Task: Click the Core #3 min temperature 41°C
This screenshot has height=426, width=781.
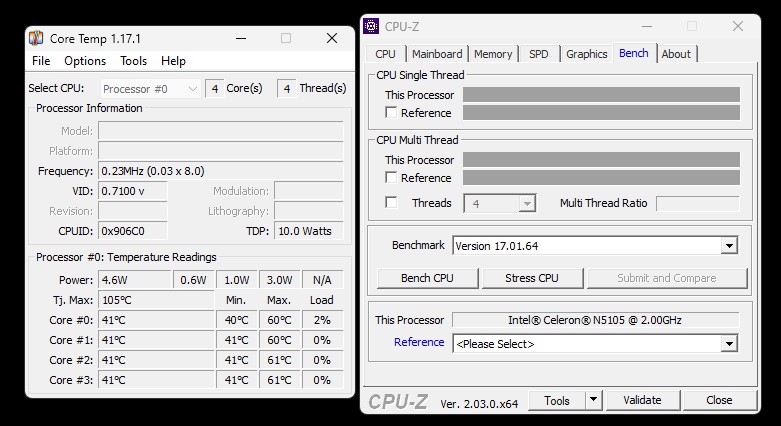Action: [237, 380]
